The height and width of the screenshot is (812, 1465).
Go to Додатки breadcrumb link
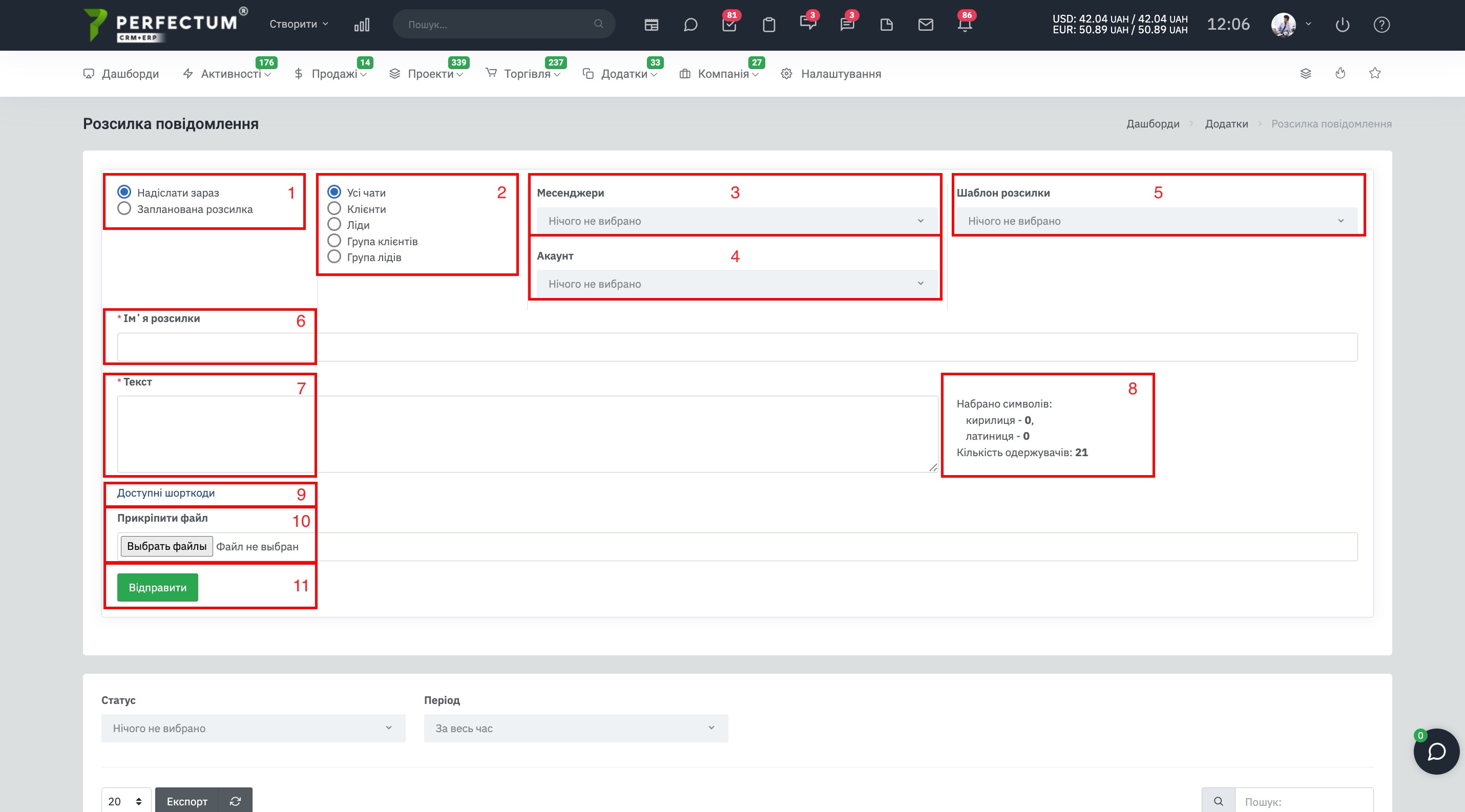coord(1226,123)
